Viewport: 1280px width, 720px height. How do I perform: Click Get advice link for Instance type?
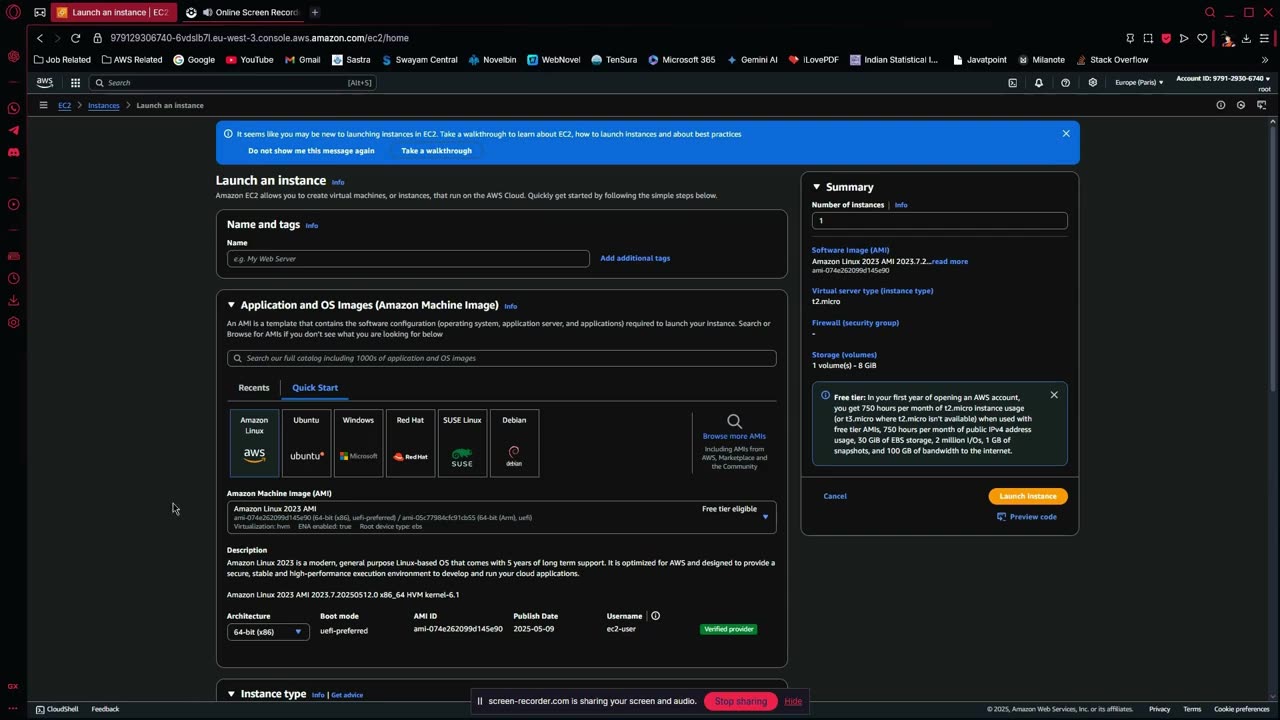(x=347, y=695)
